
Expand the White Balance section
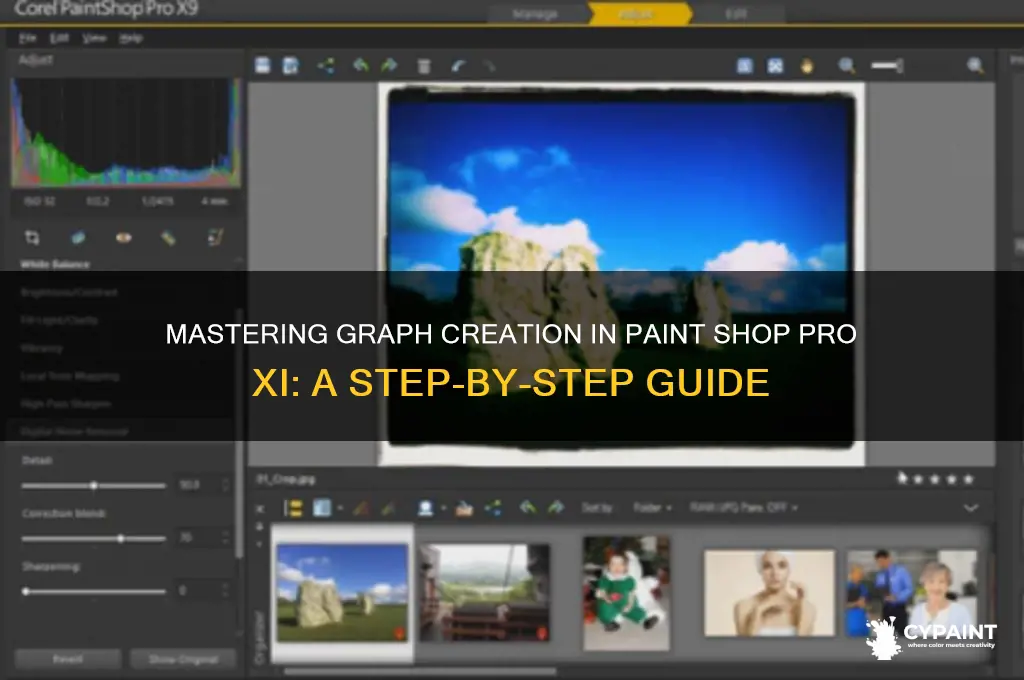[x=55, y=265]
